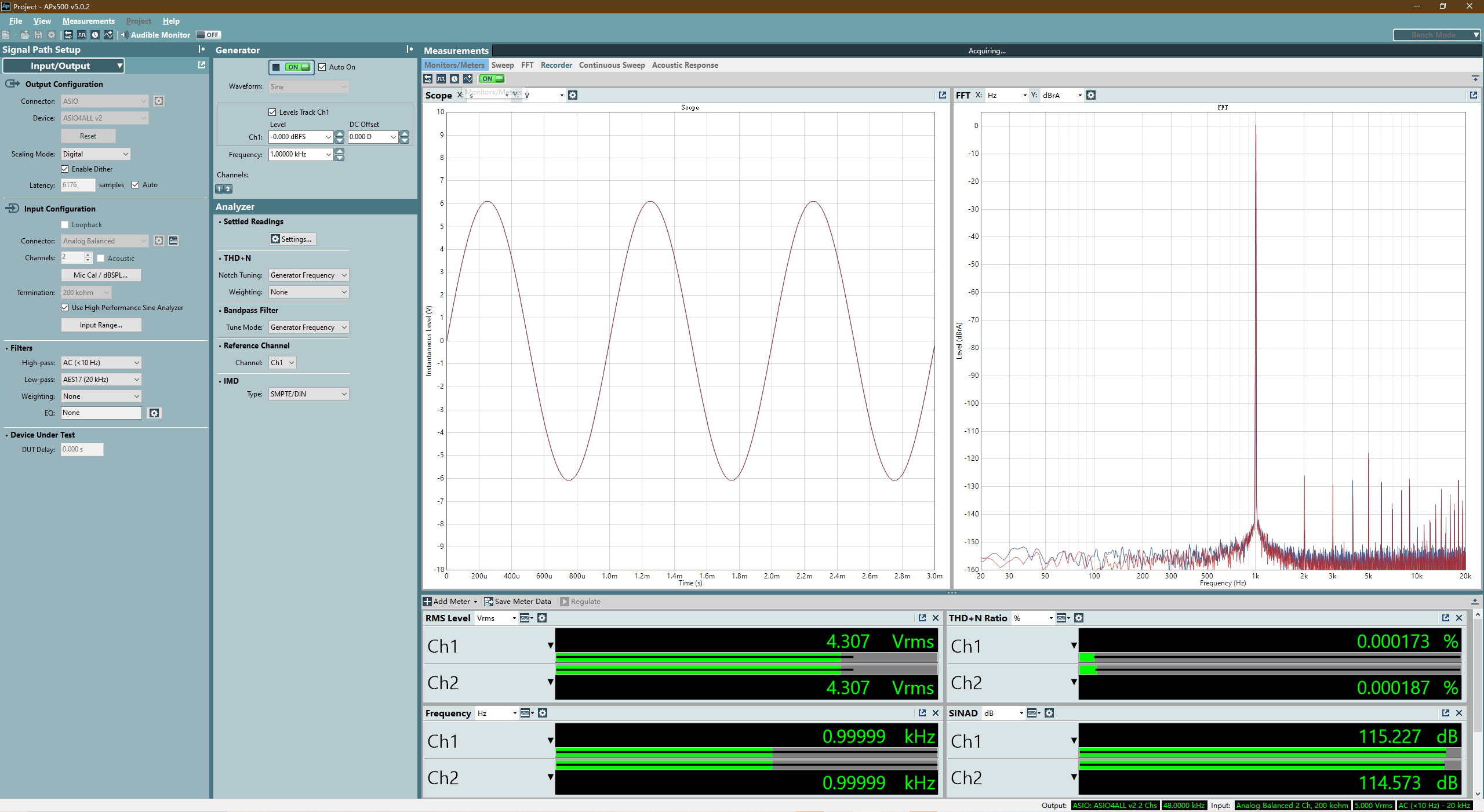1484x812 pixels.
Task: Pop out the FFT graph window
Action: point(1473,95)
